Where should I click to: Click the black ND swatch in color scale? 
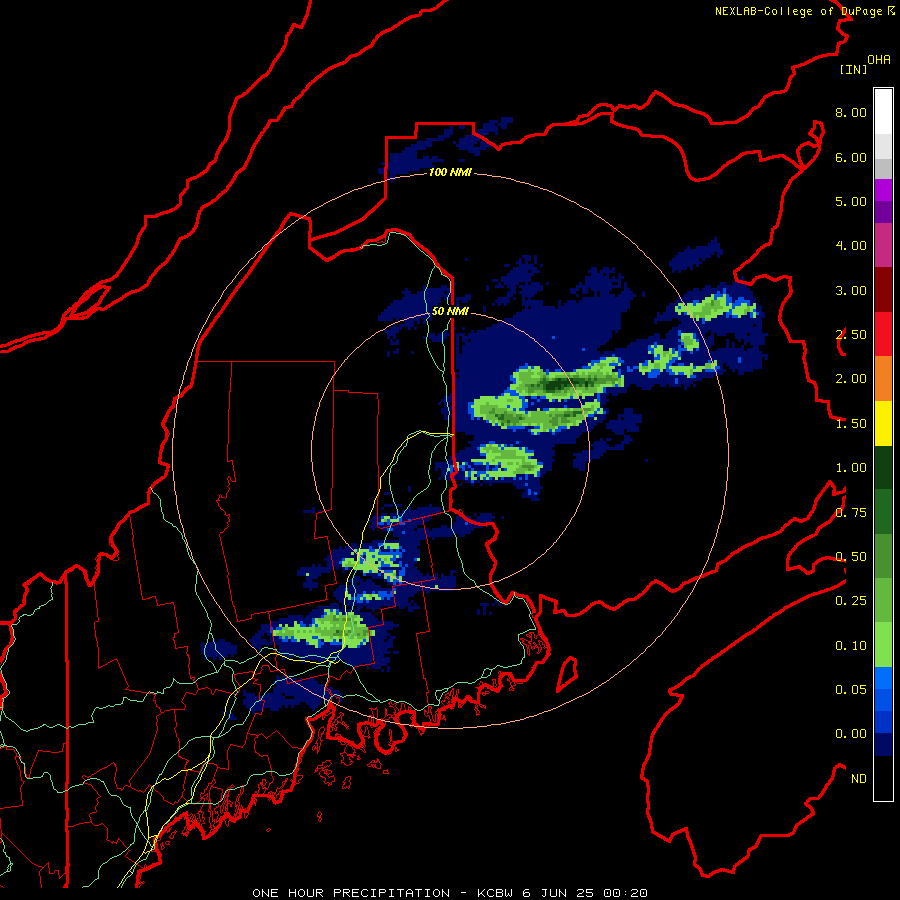point(883,778)
